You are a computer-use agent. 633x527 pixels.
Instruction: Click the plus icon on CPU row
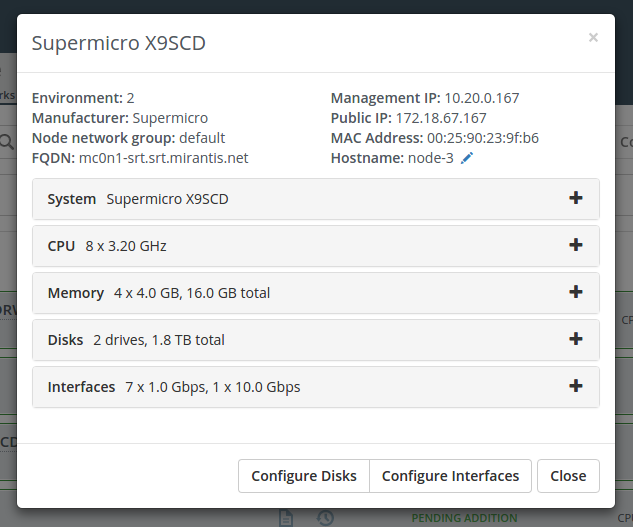575,245
